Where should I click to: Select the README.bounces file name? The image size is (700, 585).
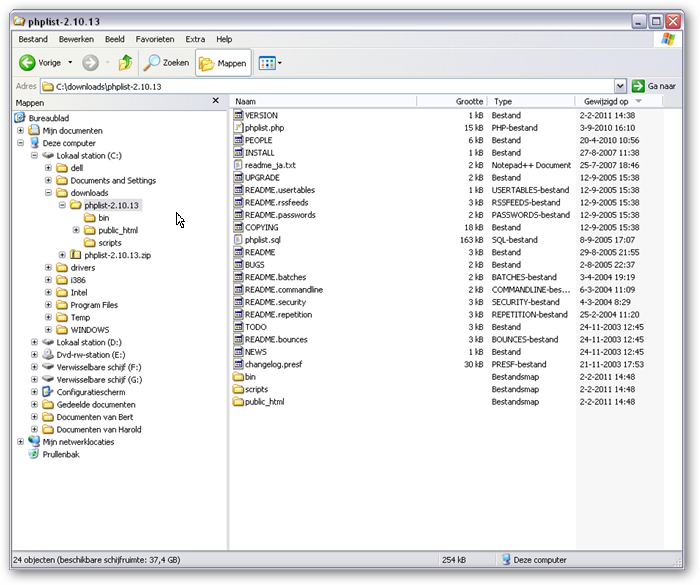pyautogui.click(x=276, y=339)
